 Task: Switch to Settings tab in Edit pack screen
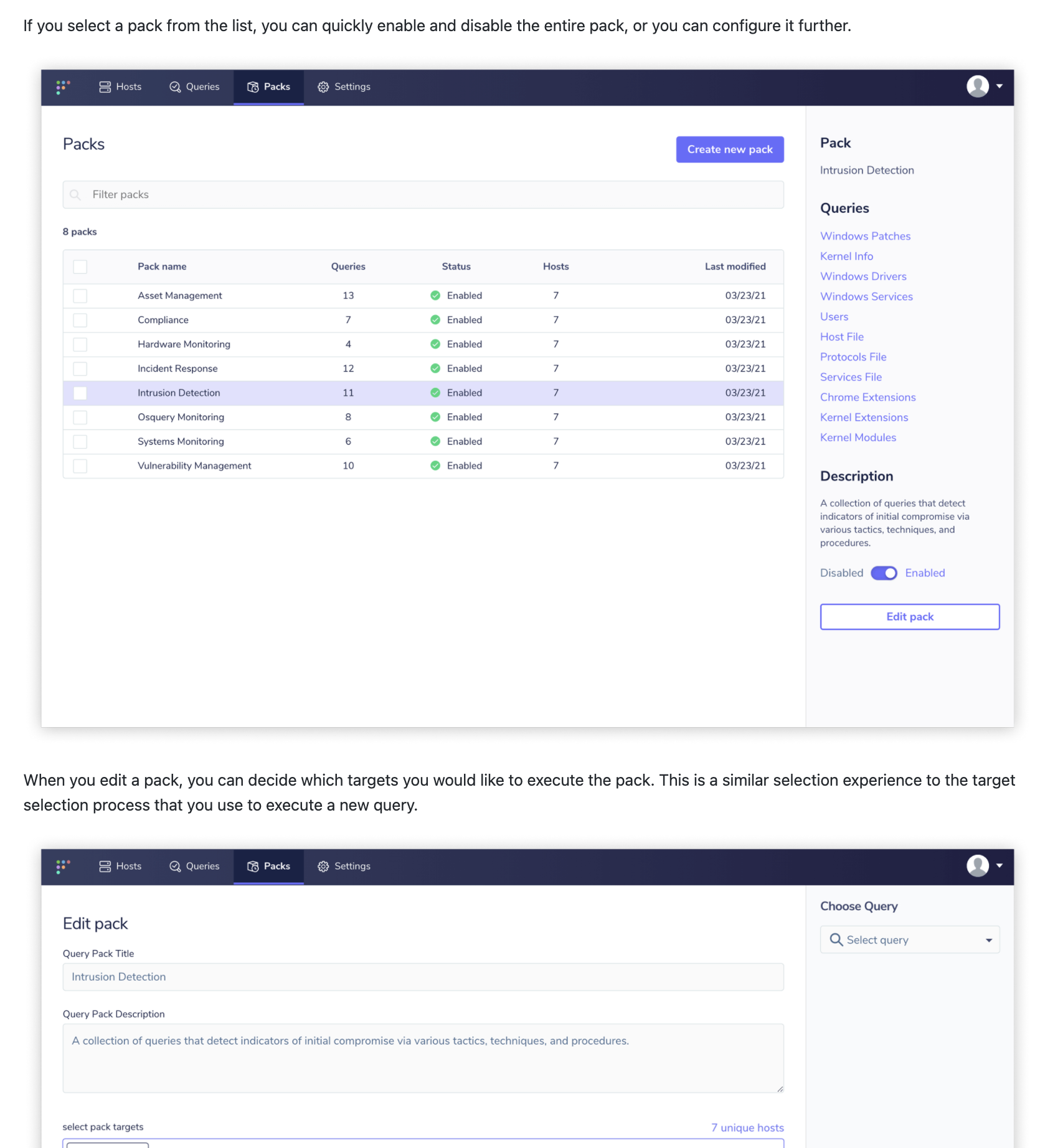[x=343, y=866]
